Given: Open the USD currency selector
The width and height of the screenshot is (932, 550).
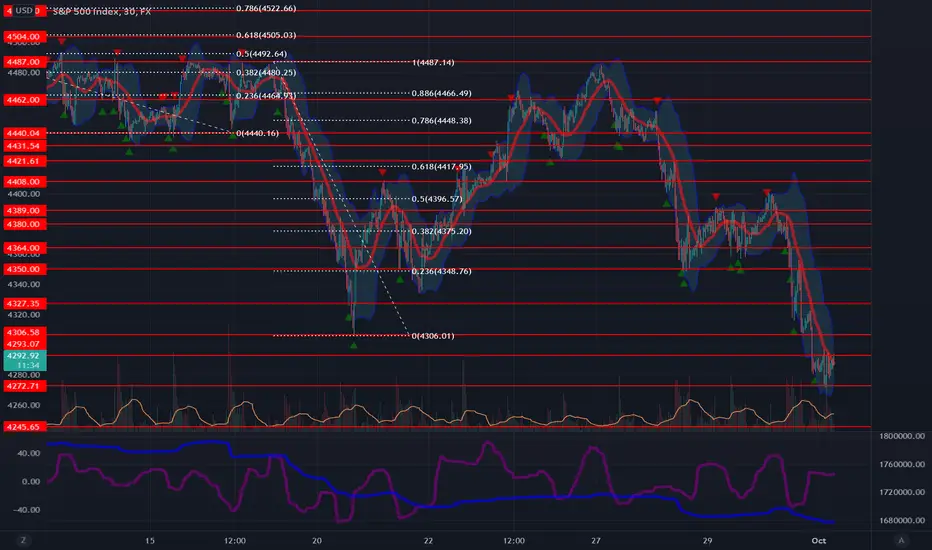Looking at the screenshot, I should click(x=24, y=10).
